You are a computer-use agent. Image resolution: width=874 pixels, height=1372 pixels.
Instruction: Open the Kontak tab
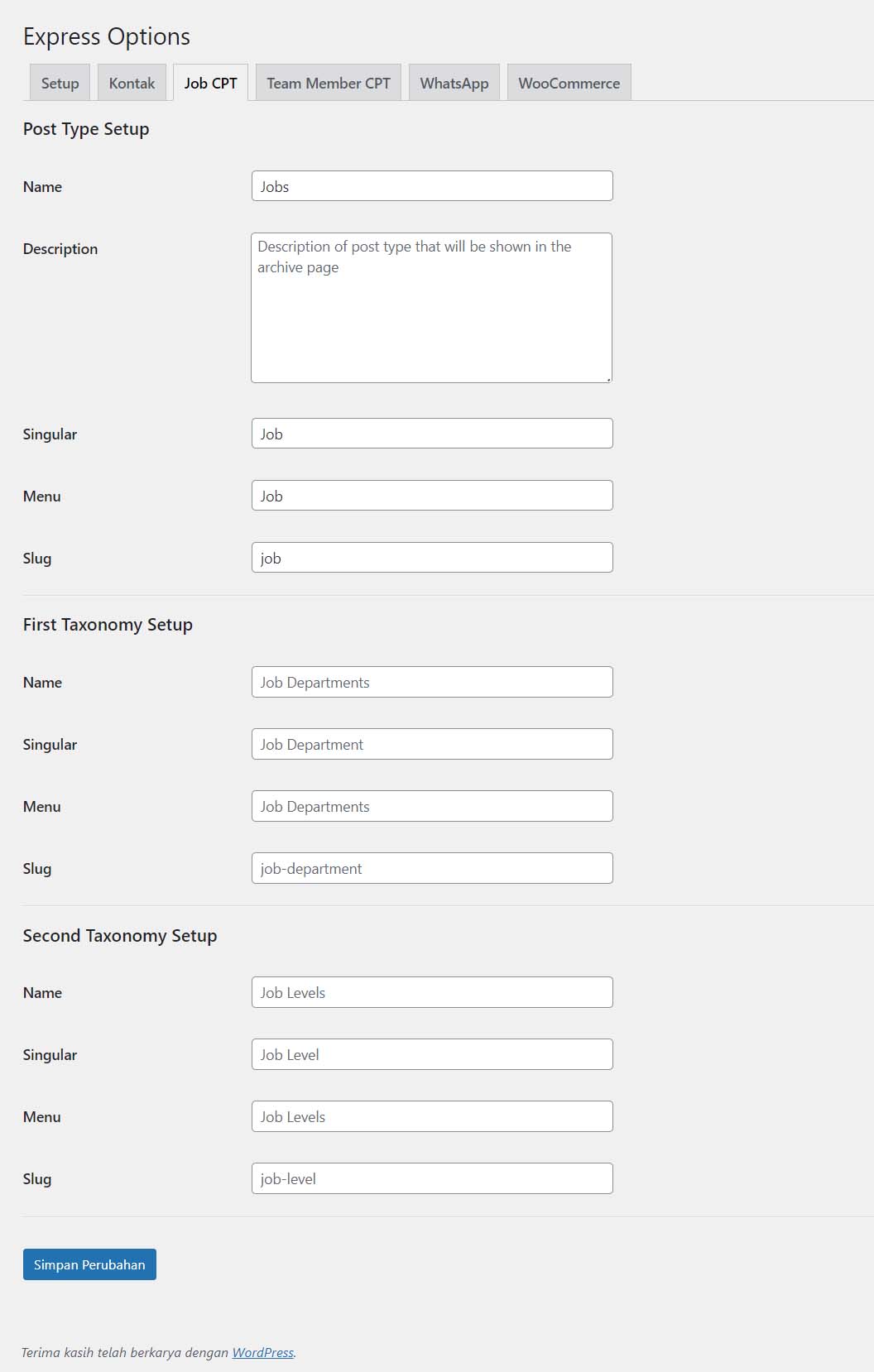(132, 84)
